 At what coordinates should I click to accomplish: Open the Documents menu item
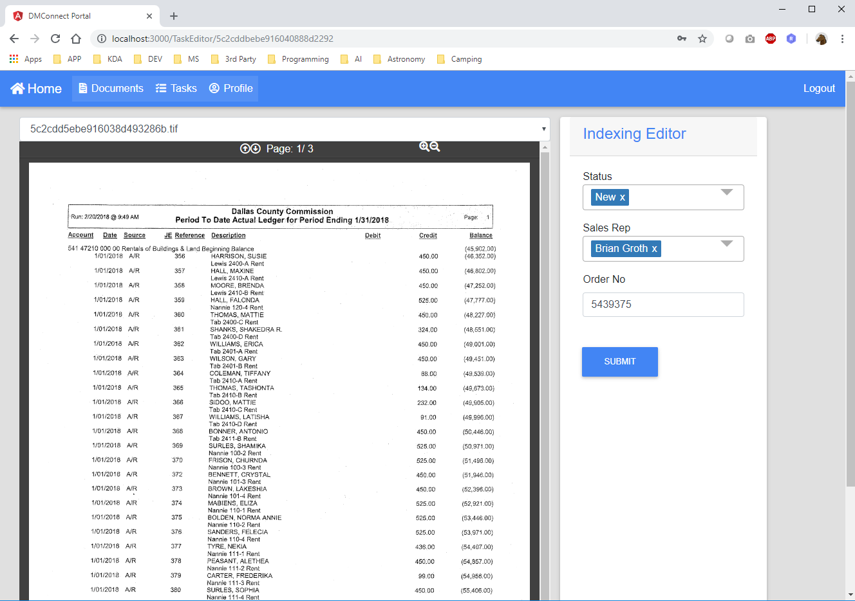(x=110, y=88)
